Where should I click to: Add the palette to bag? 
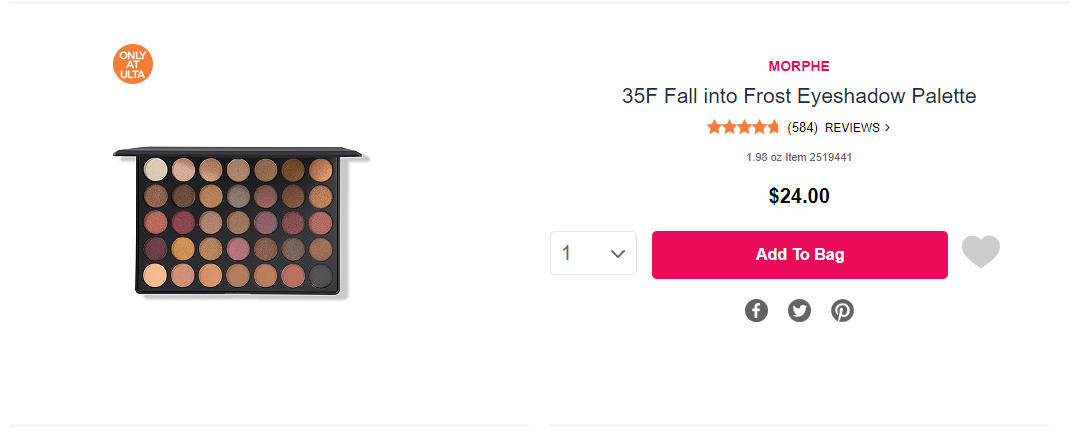[799, 255]
